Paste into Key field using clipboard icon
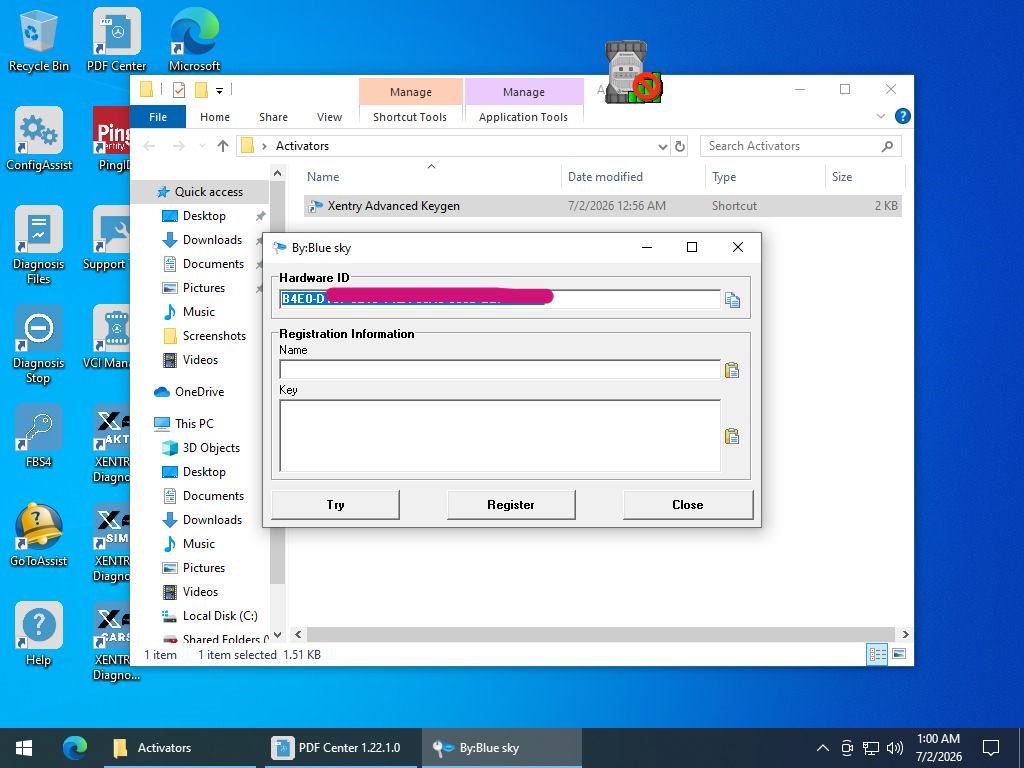 point(732,436)
